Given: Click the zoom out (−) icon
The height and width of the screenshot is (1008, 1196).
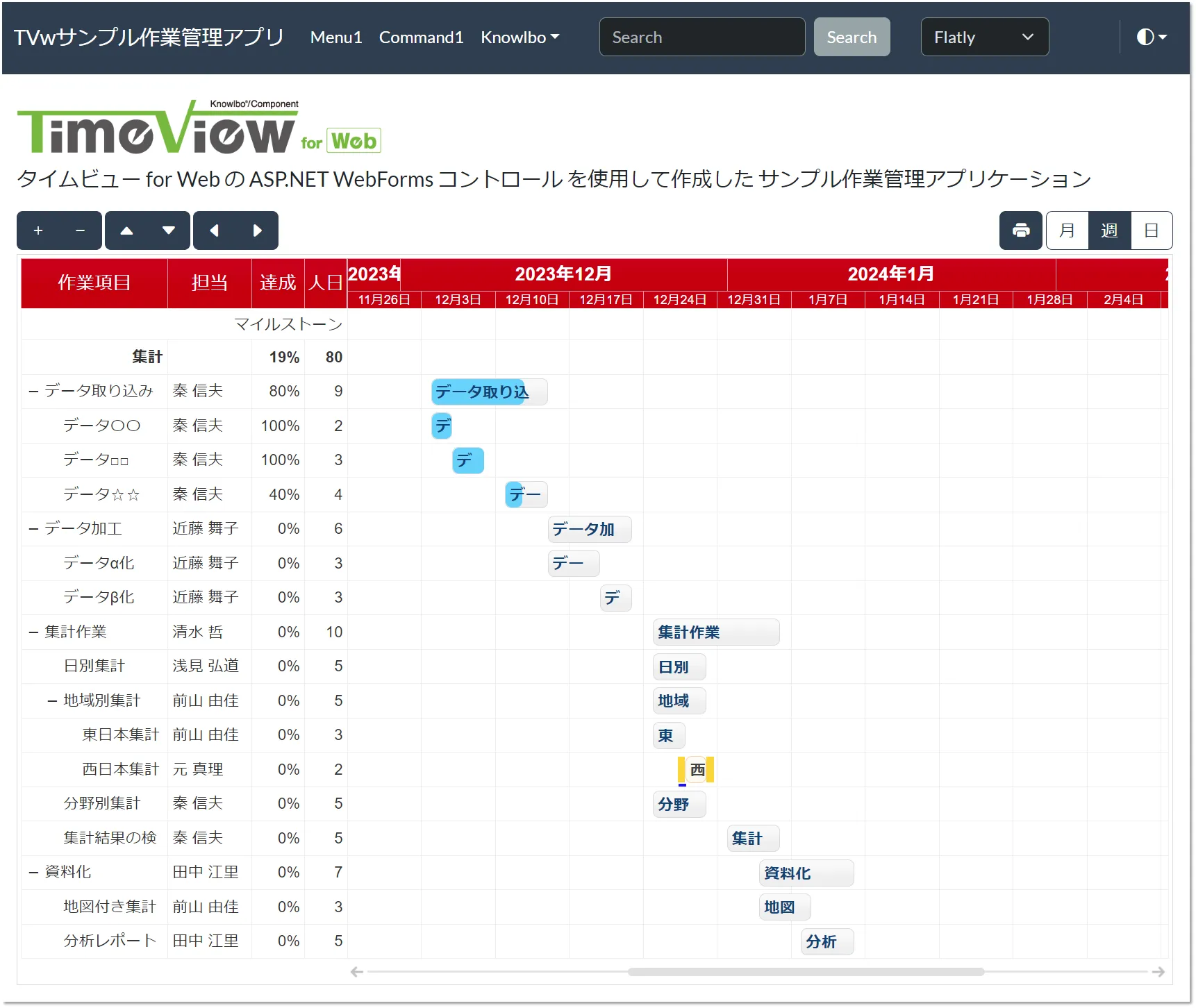Looking at the screenshot, I should [79, 230].
